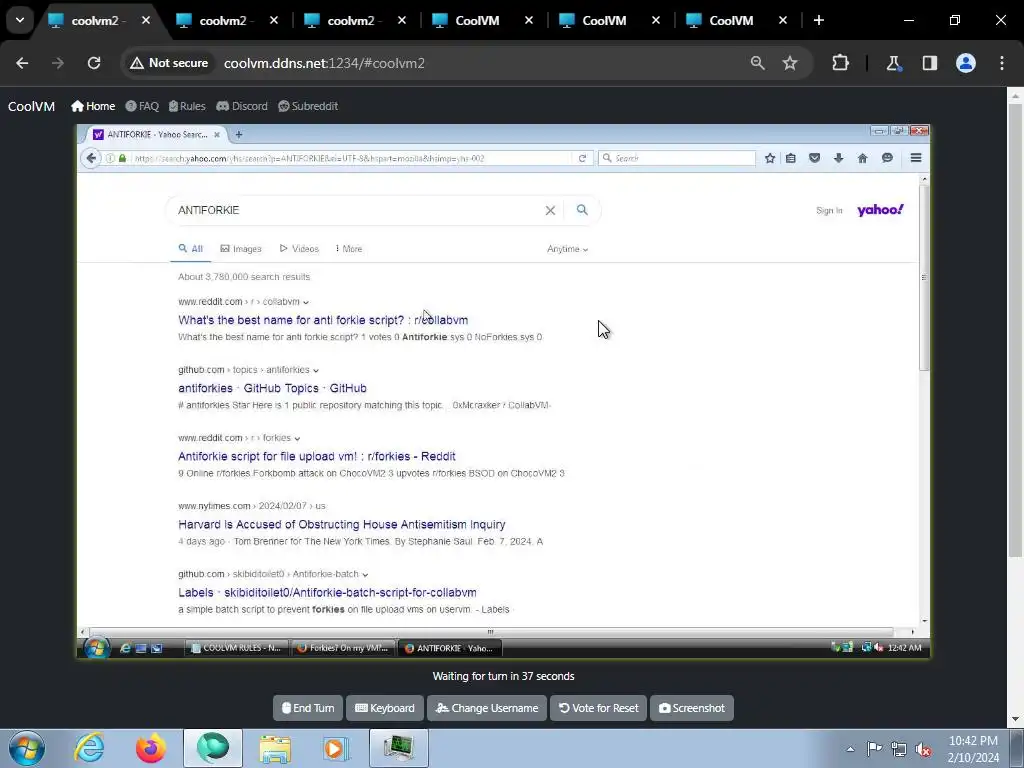The height and width of the screenshot is (768, 1024).
Task: Open Firefox hamburger menu in VM
Action: 916,158
